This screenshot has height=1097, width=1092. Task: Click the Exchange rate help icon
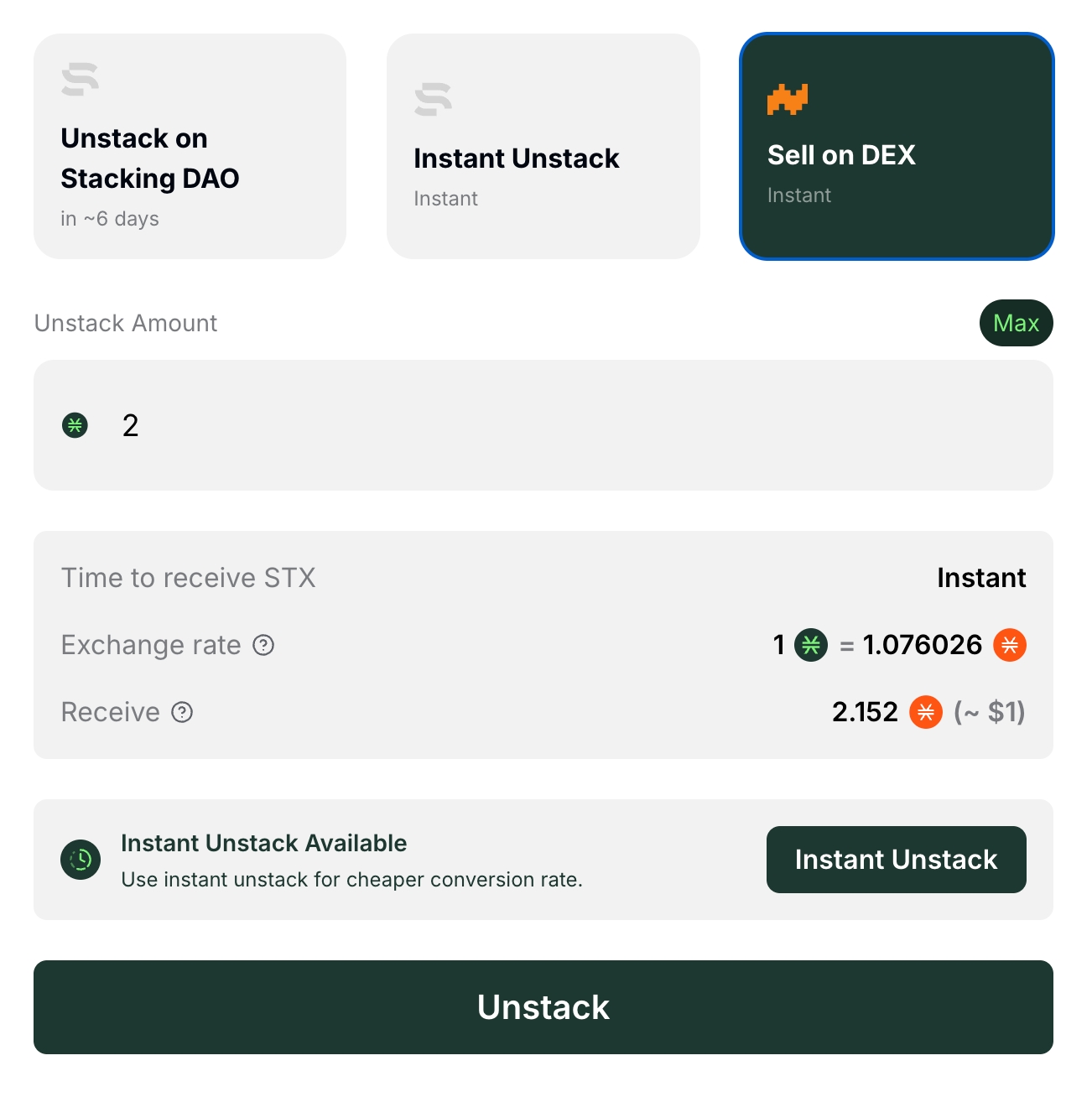point(263,645)
